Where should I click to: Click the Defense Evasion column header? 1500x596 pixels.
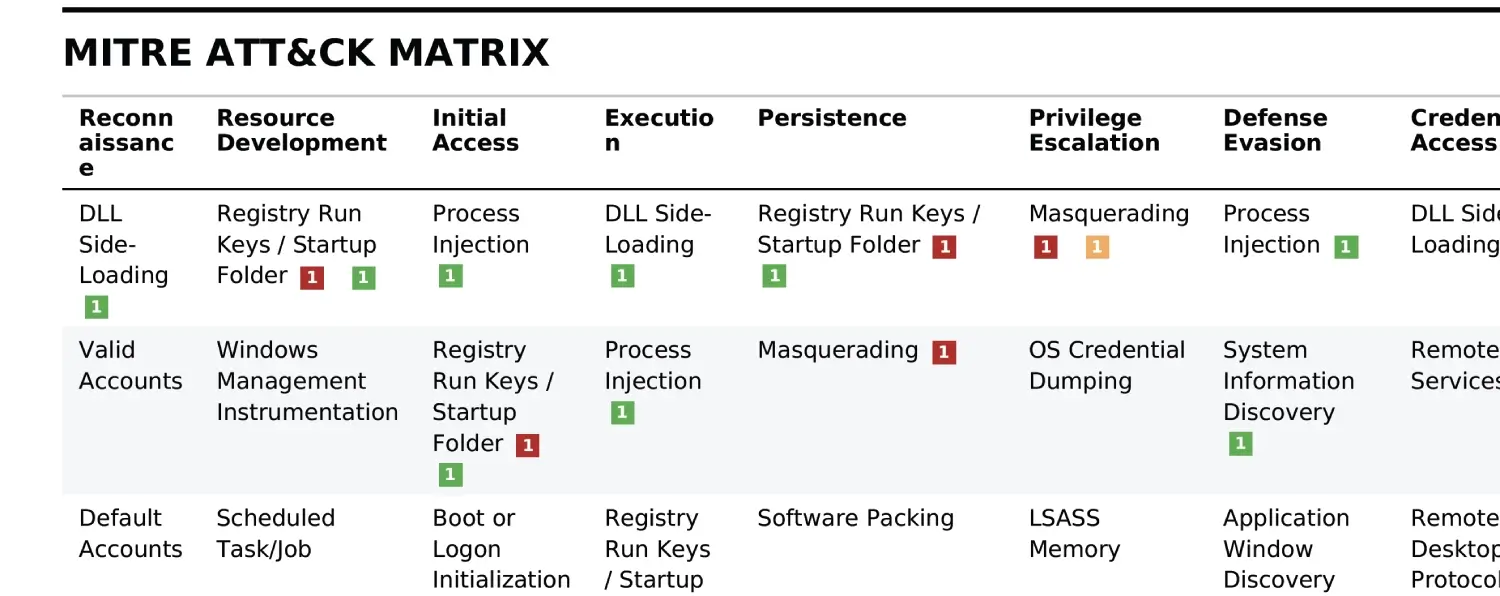click(x=1274, y=130)
